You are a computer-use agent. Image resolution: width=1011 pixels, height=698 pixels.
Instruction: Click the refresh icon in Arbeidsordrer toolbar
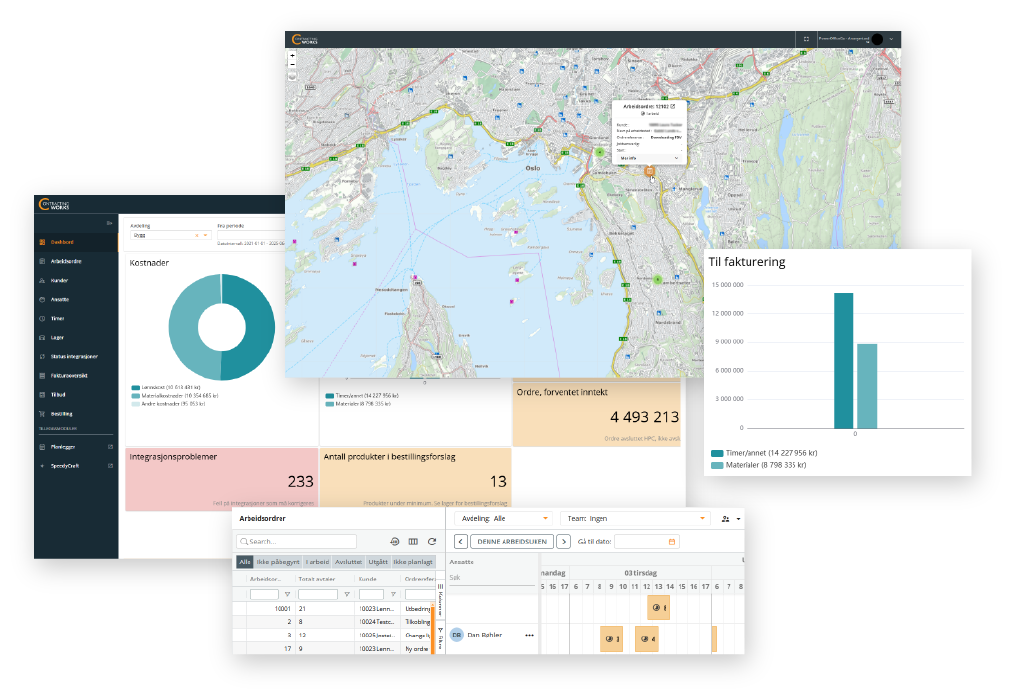tap(431, 541)
